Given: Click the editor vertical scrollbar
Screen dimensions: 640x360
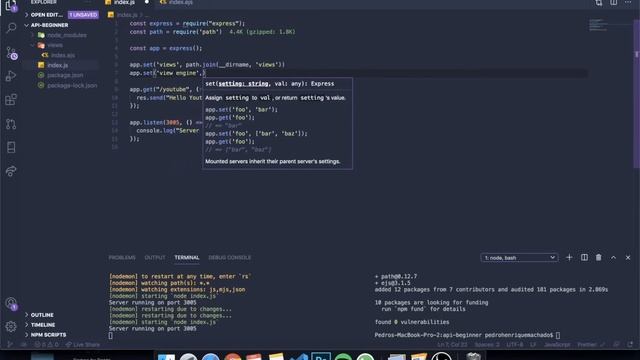Looking at the screenshot, I should click(636, 94).
